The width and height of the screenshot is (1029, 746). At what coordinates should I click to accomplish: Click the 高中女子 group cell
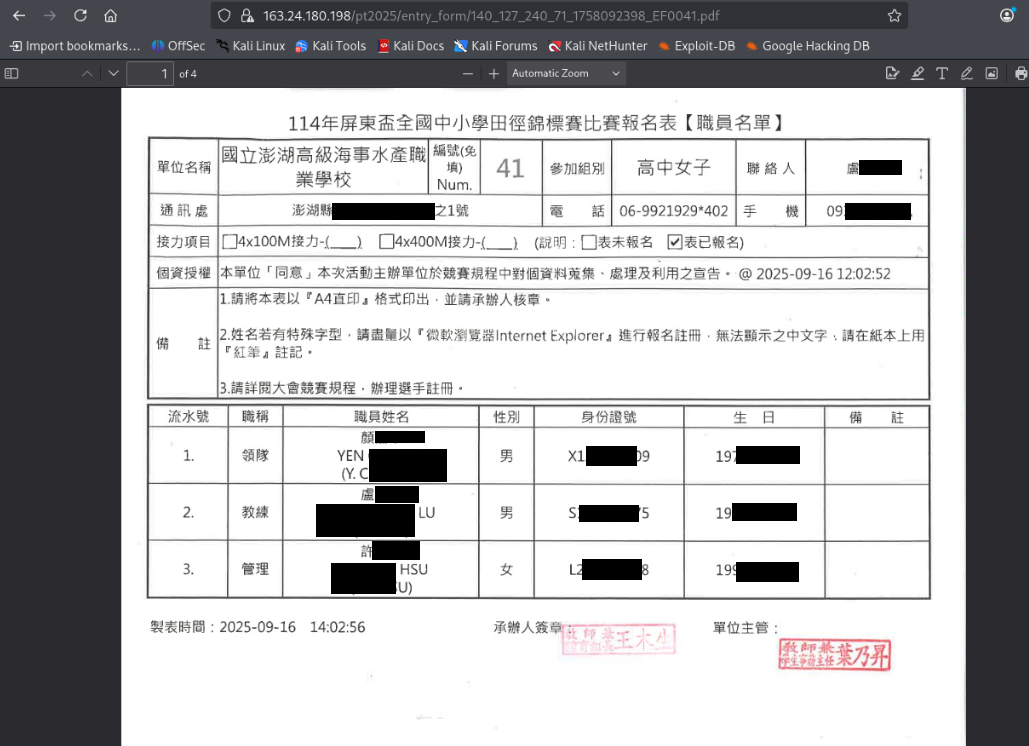pos(673,167)
